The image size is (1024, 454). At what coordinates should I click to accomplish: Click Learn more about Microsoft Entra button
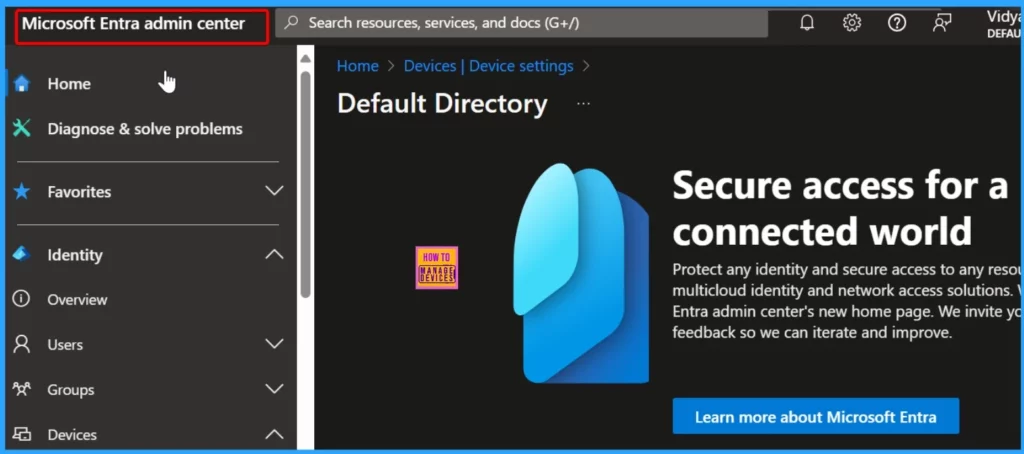tap(816, 417)
